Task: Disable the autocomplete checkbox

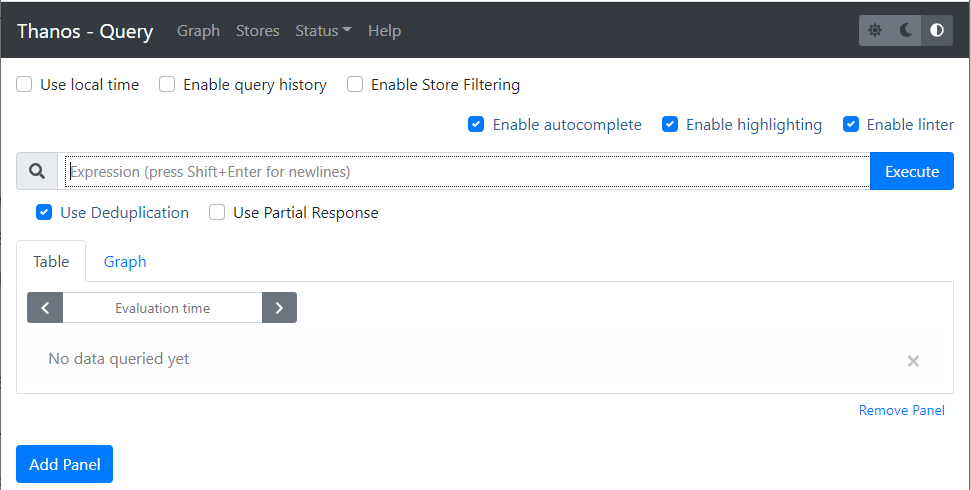Action: tap(477, 125)
